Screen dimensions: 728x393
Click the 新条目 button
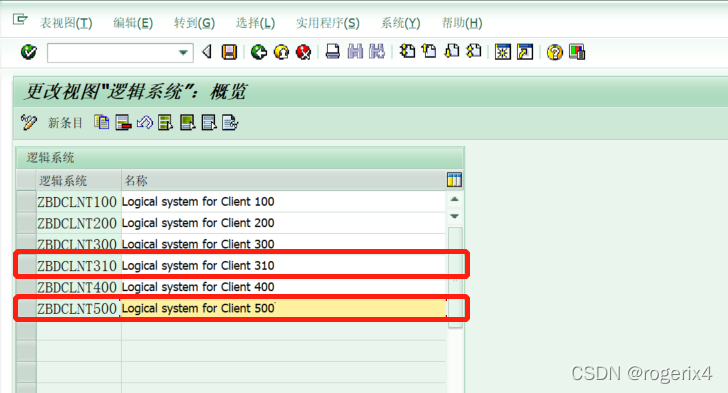click(x=65, y=123)
